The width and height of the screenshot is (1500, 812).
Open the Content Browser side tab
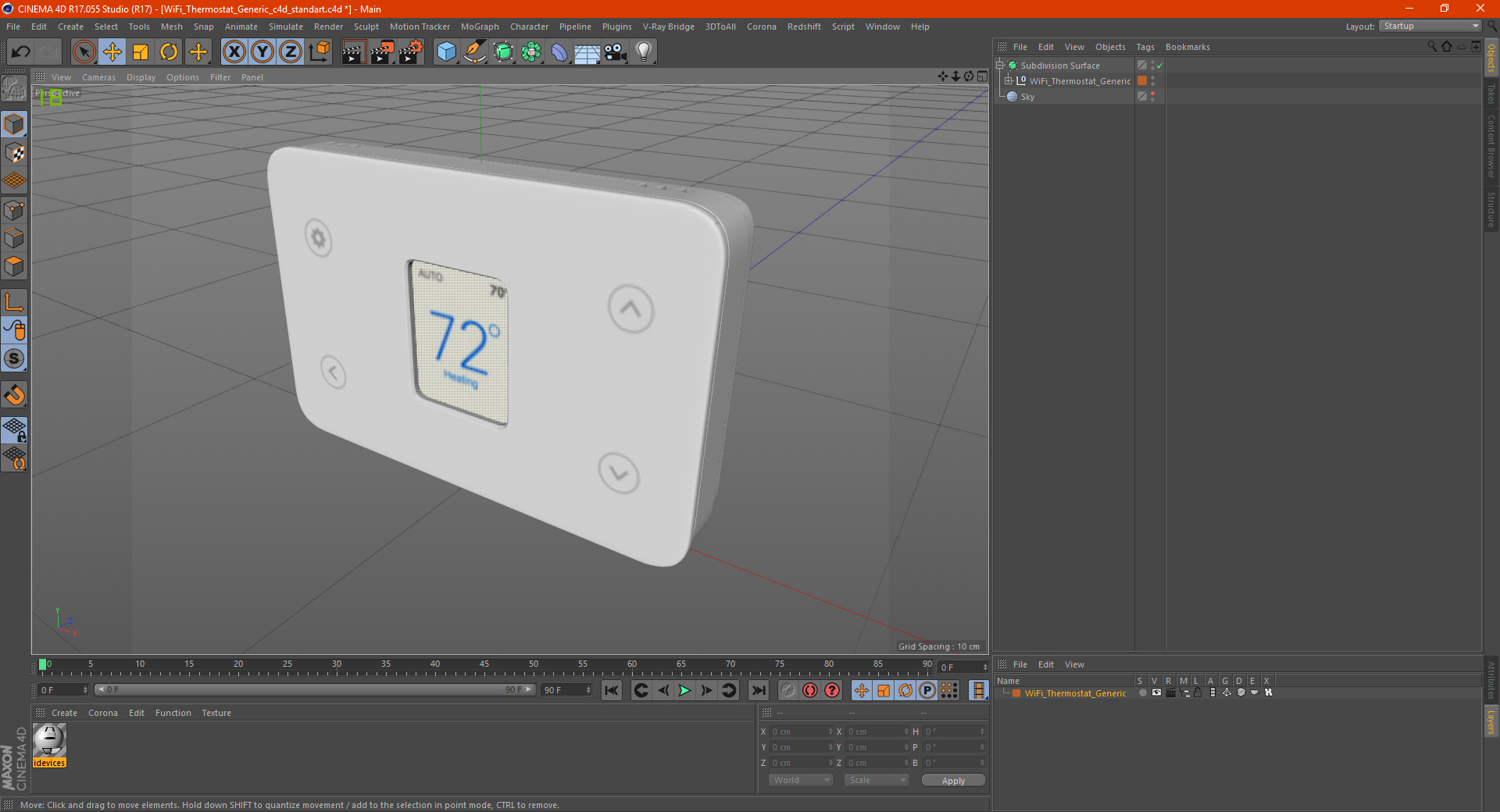tap(1491, 146)
